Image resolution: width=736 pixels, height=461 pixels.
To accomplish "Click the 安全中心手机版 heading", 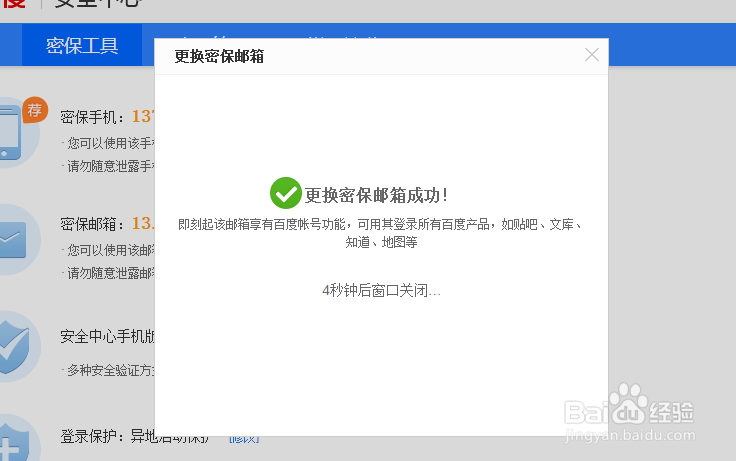I will 107,336.
